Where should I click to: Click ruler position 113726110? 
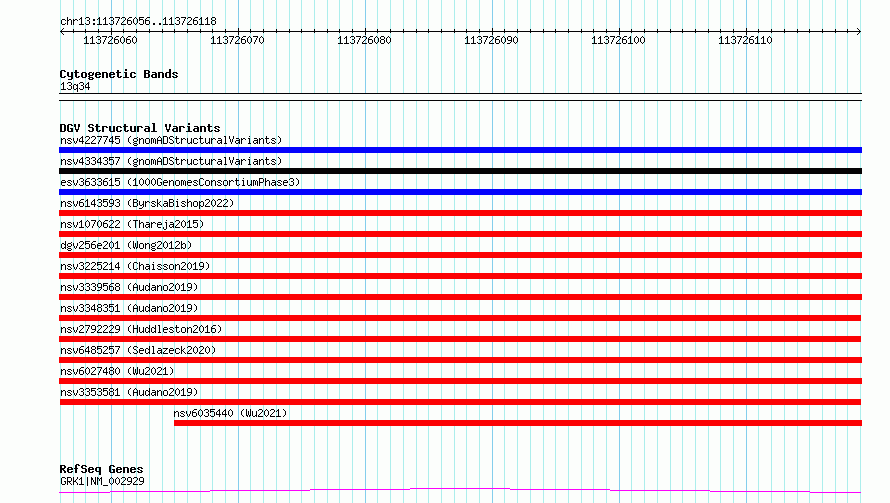click(x=745, y=40)
